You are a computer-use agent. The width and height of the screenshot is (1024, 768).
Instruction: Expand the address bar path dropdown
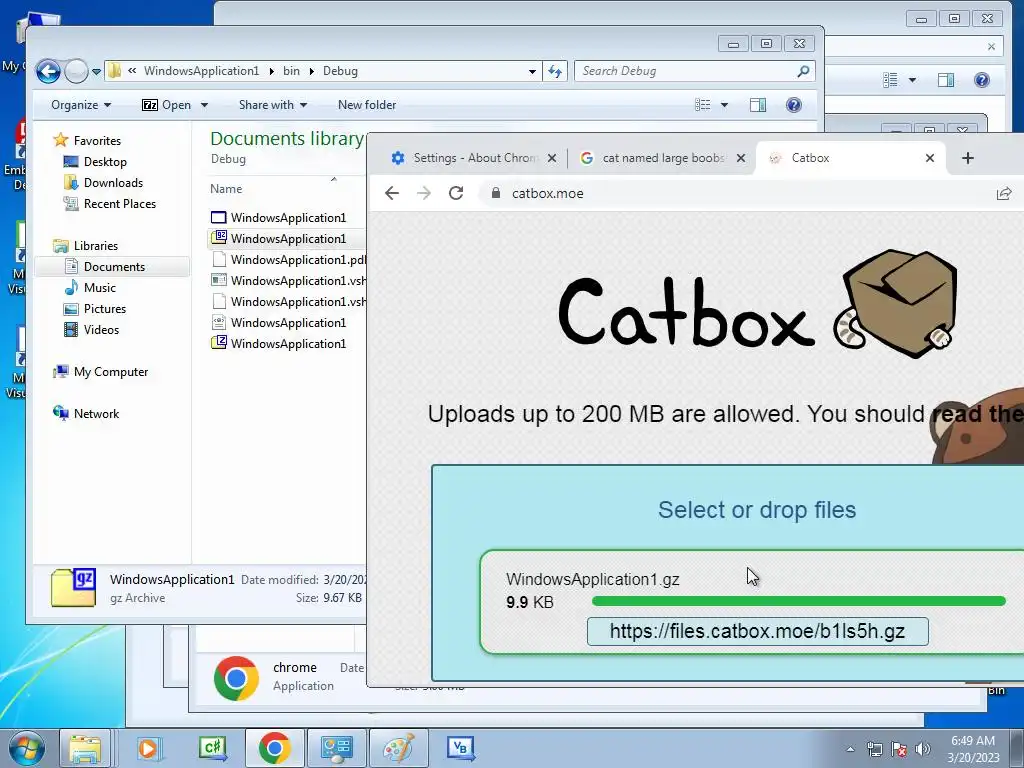[x=532, y=71]
